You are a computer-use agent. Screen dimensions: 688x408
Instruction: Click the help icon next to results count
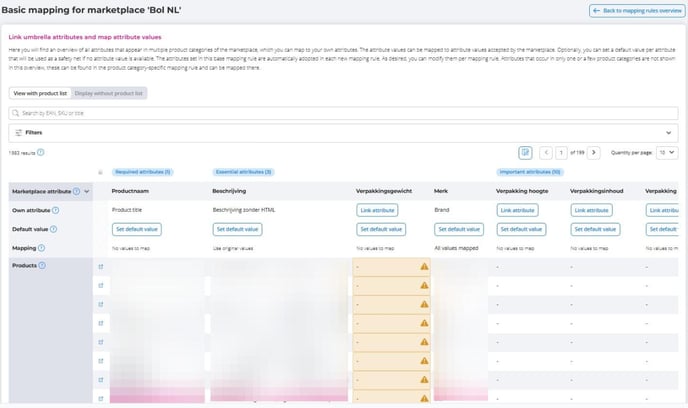(x=40, y=152)
